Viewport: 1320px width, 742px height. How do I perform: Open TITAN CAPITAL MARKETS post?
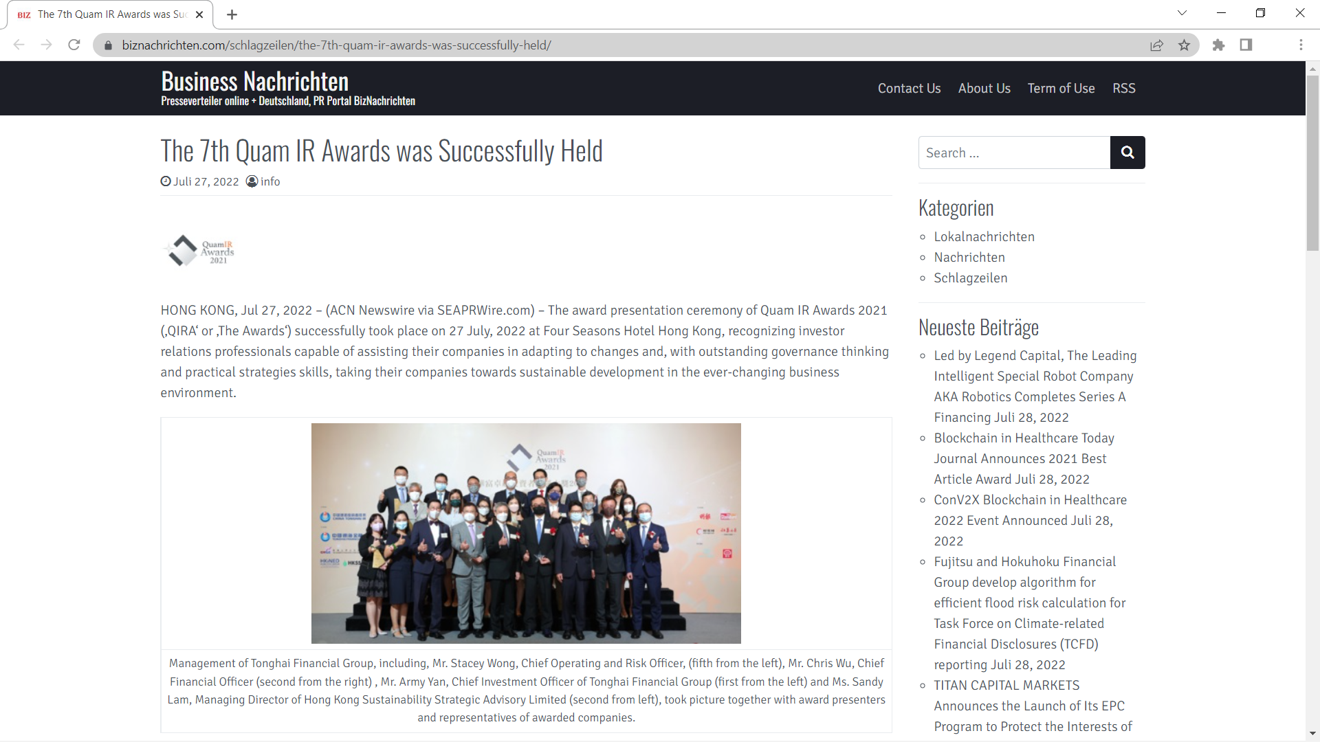(x=1033, y=706)
